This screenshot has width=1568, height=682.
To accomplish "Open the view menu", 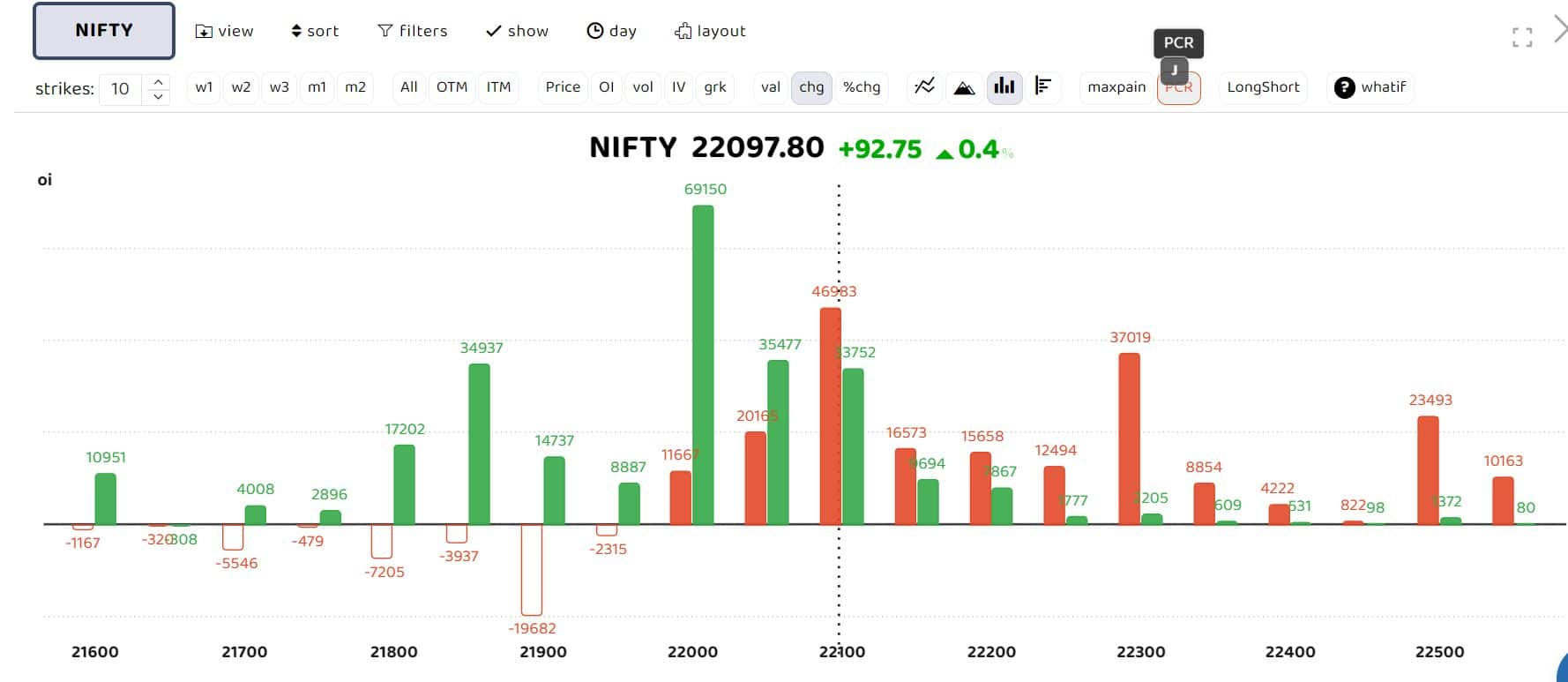I will click(x=224, y=31).
